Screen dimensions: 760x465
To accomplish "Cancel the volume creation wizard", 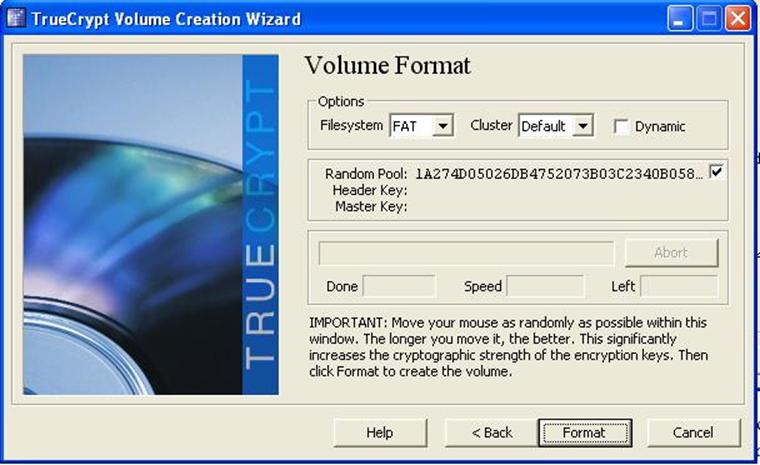I will 693,433.
